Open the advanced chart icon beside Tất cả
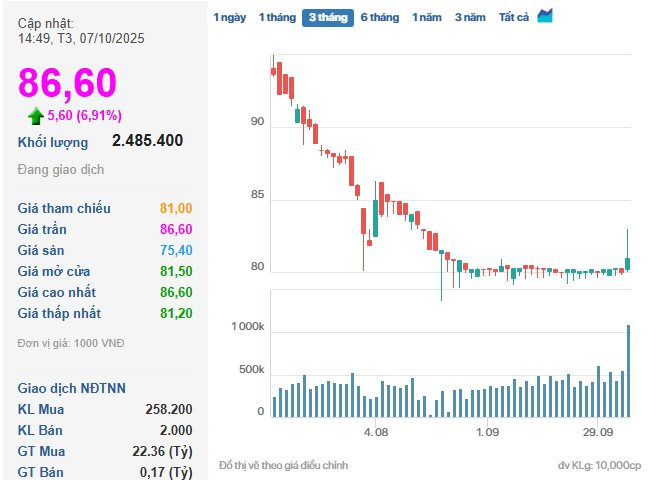The width and height of the screenshot is (656, 480). coord(545,16)
